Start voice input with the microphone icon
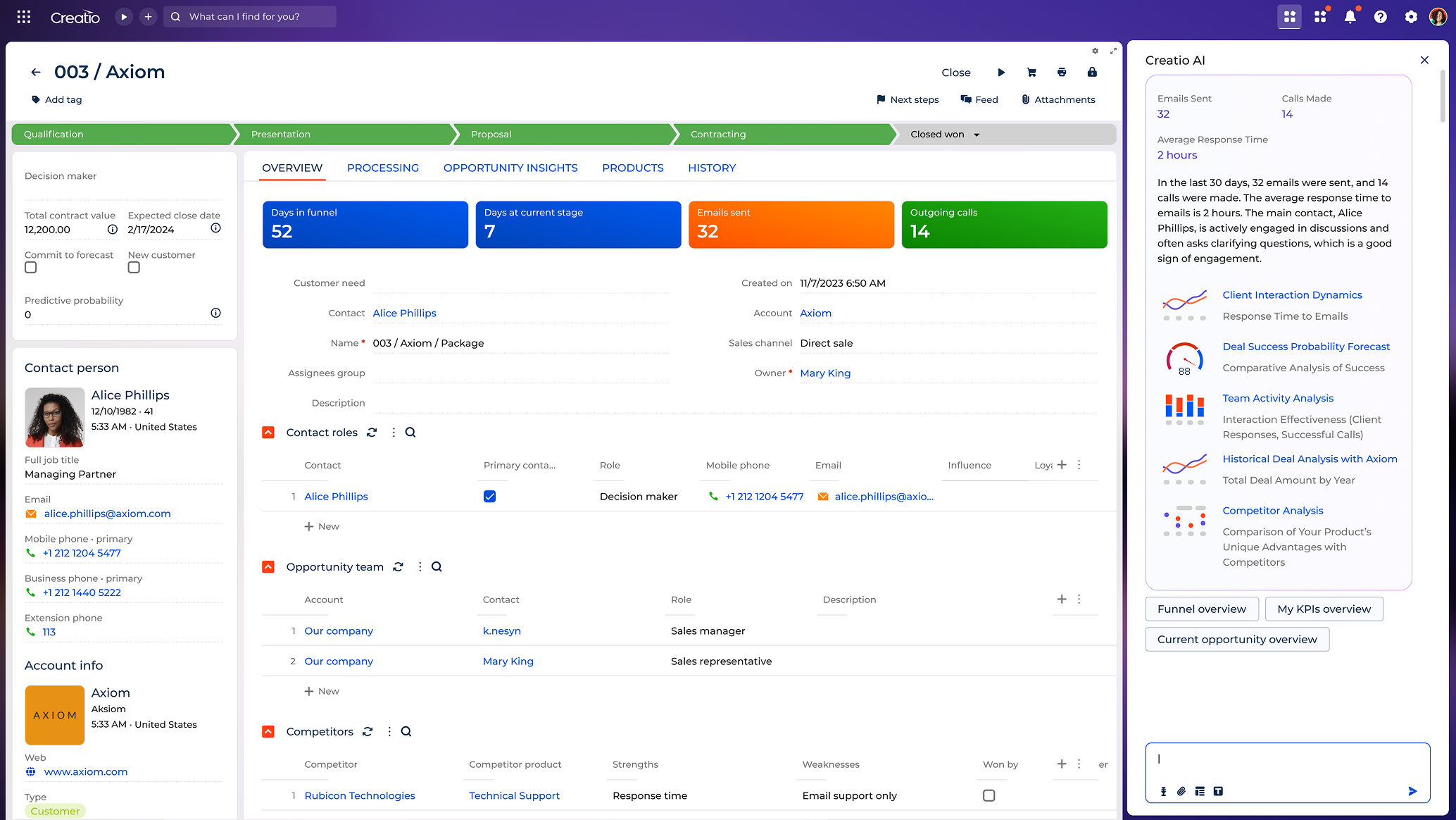 1163,791
